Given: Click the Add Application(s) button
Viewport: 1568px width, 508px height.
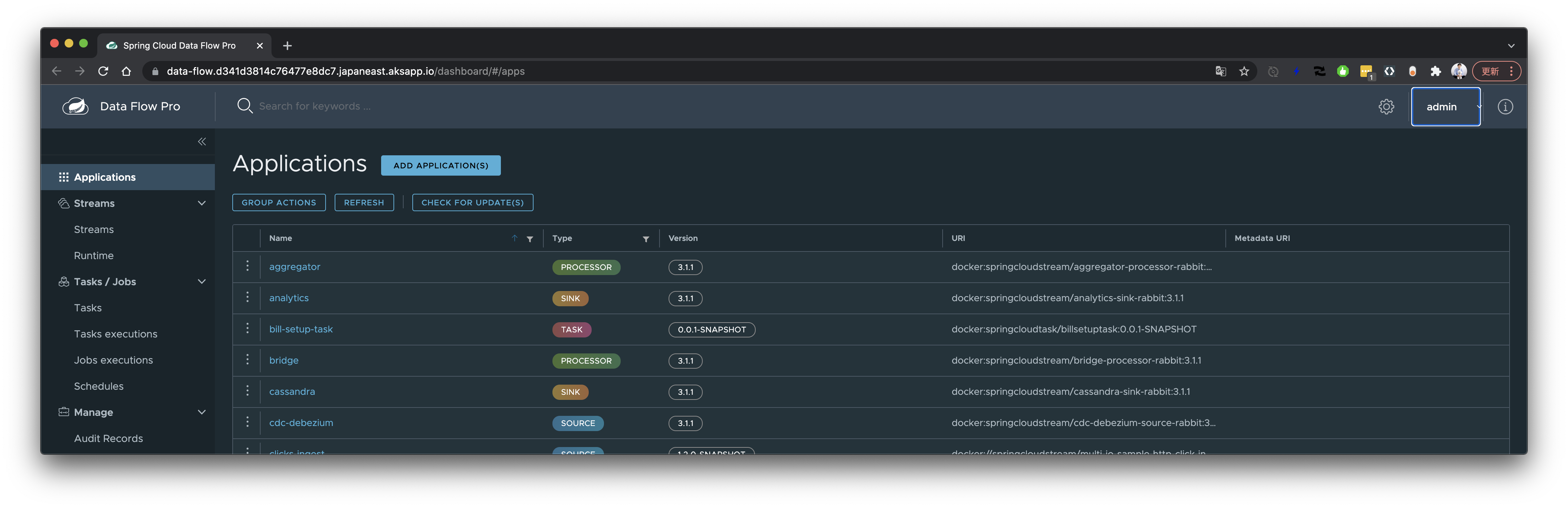Looking at the screenshot, I should pos(441,165).
